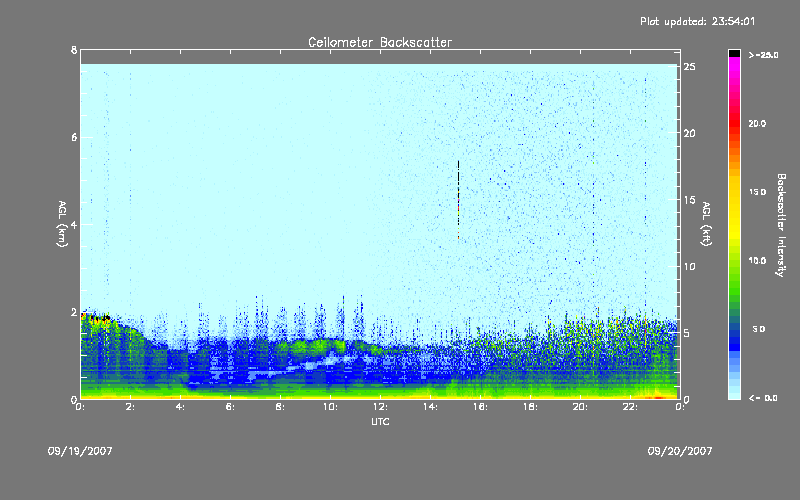Click the right y-axis label '20' kft
Image resolution: width=800 pixels, height=500 pixels.
[x=690, y=133]
